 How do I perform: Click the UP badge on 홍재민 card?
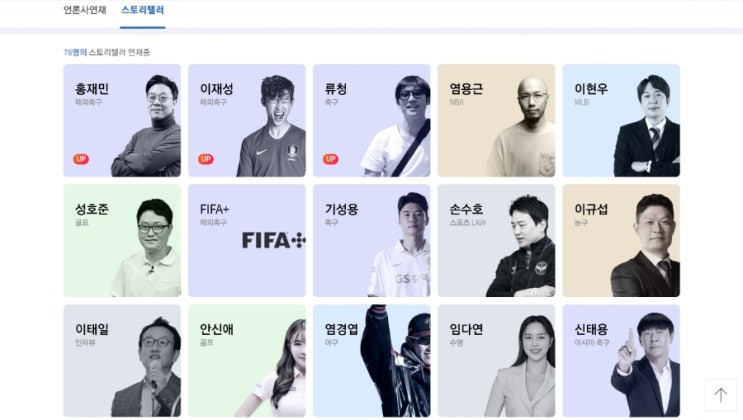click(x=81, y=159)
